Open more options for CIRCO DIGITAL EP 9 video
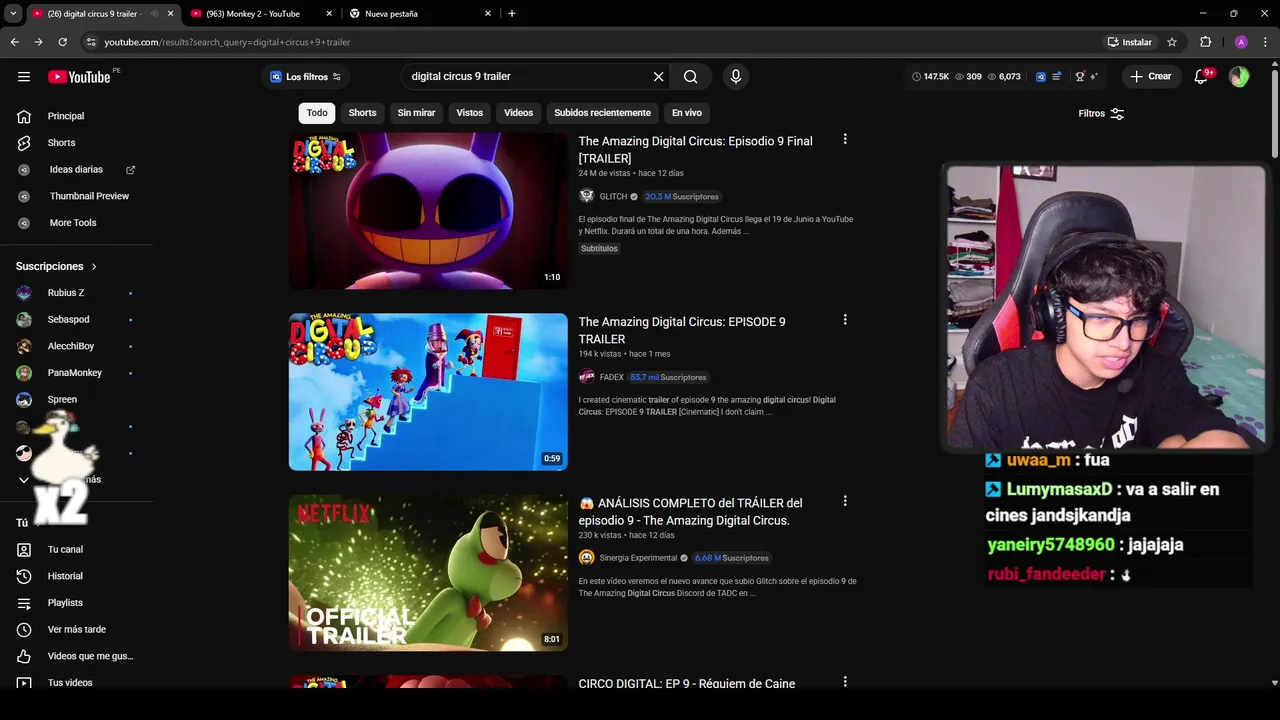Screen dimensions: 1280x720 tap(845, 682)
